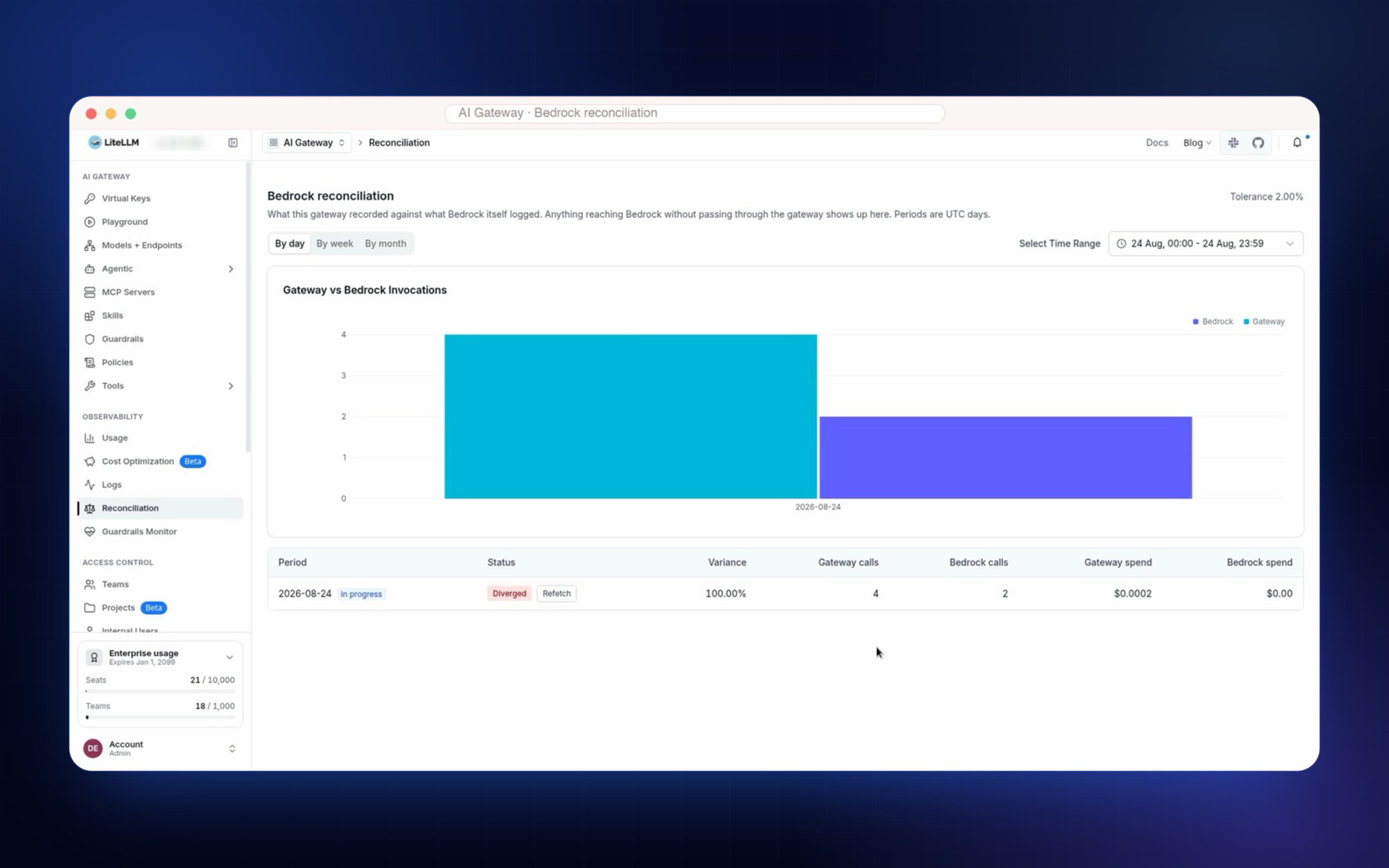
Task: Open the notifications bell
Action: pyautogui.click(x=1297, y=143)
